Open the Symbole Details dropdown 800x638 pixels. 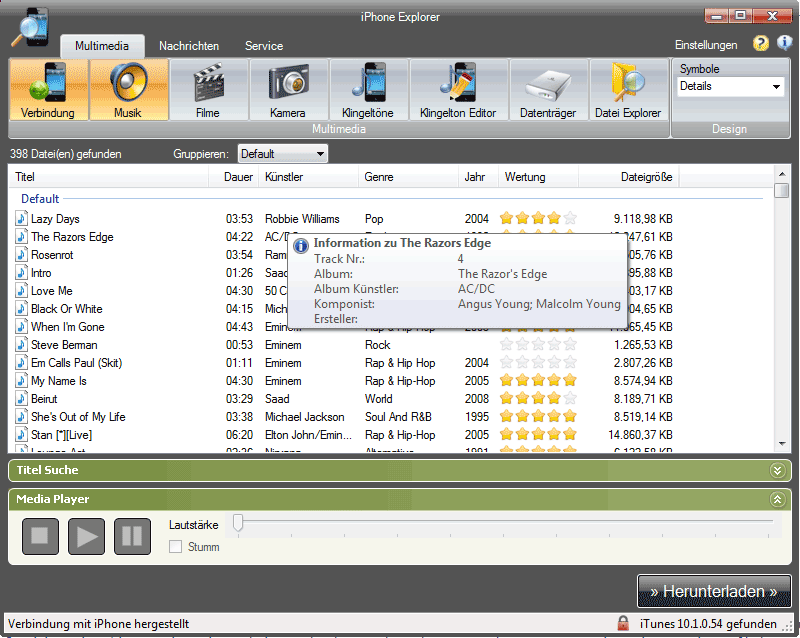pos(731,86)
